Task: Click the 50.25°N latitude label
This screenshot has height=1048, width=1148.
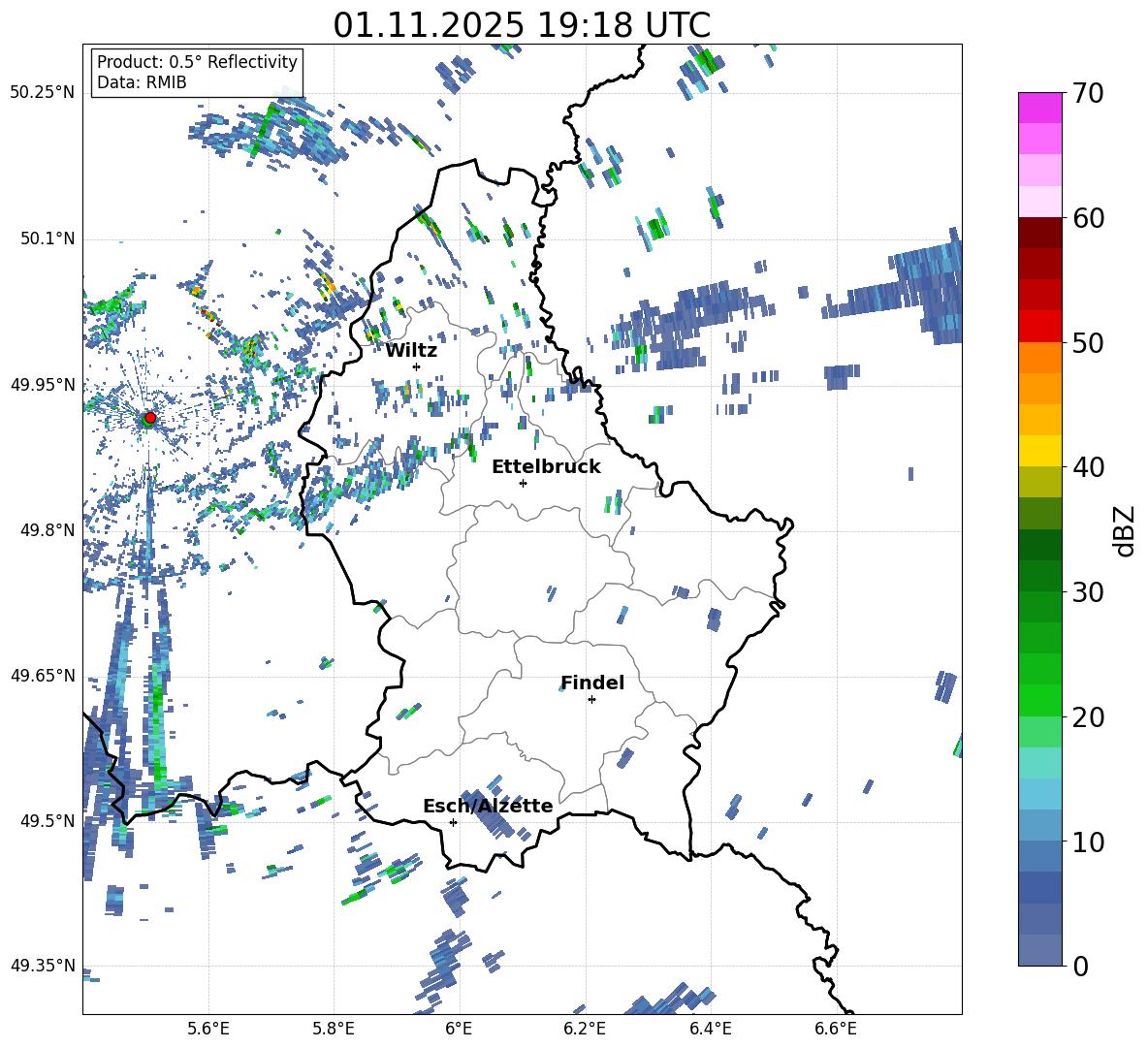Action: click(43, 93)
